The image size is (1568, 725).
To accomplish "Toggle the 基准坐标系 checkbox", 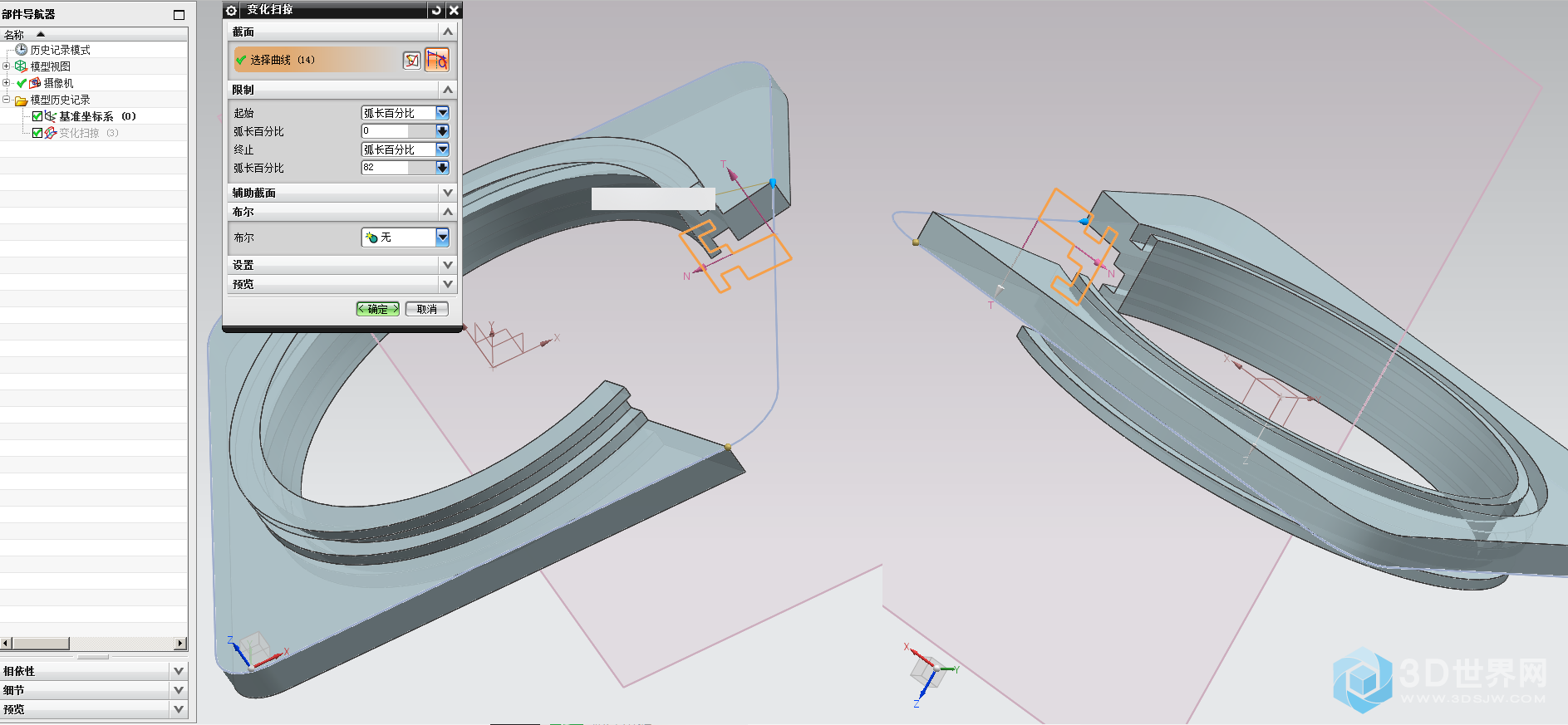I will click(37, 116).
